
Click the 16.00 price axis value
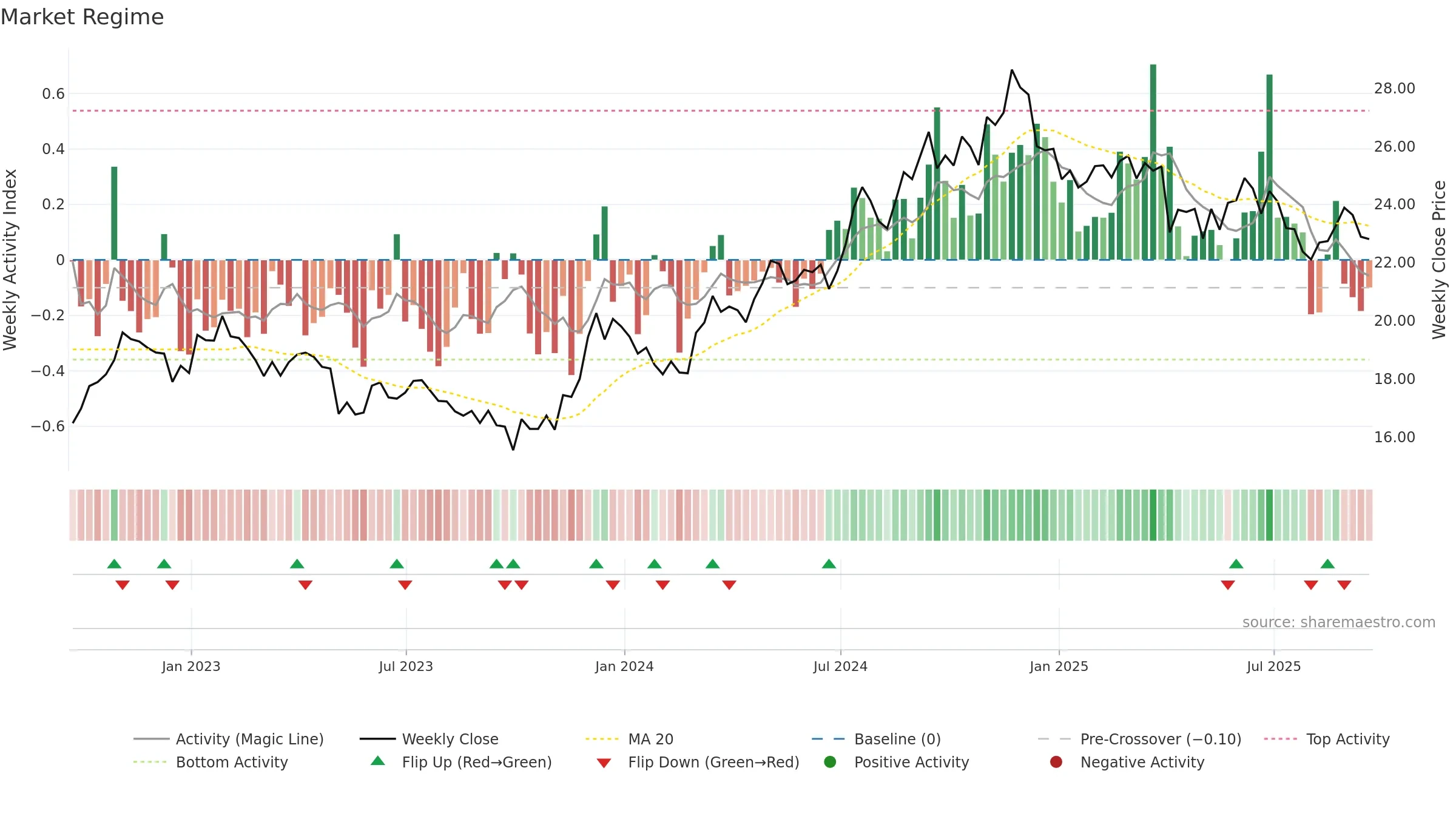pyautogui.click(x=1394, y=437)
